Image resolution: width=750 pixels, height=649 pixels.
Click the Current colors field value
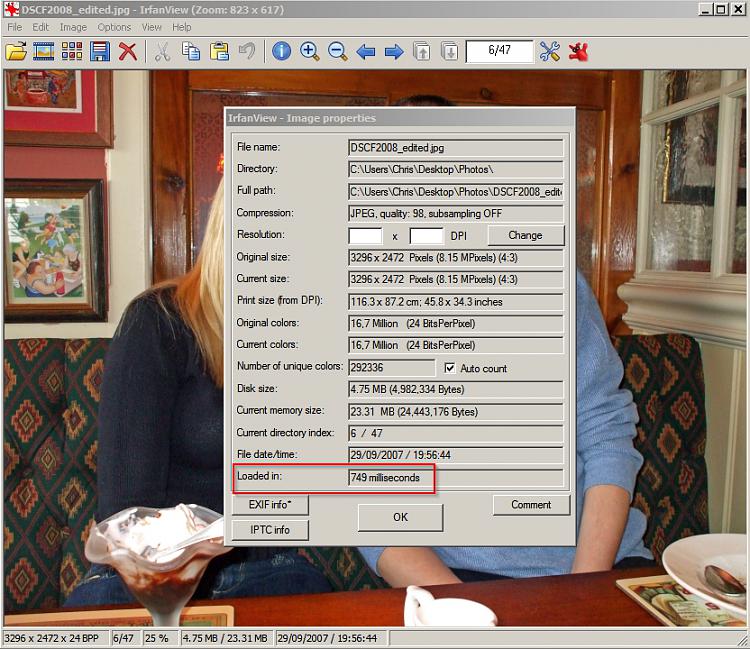(456, 345)
